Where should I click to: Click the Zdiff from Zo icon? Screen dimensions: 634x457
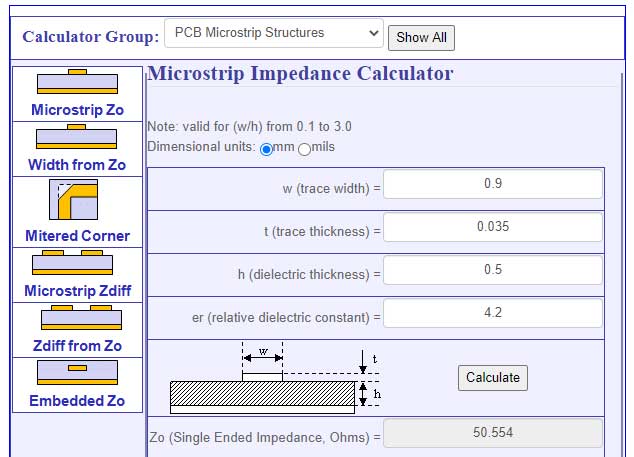click(77, 318)
